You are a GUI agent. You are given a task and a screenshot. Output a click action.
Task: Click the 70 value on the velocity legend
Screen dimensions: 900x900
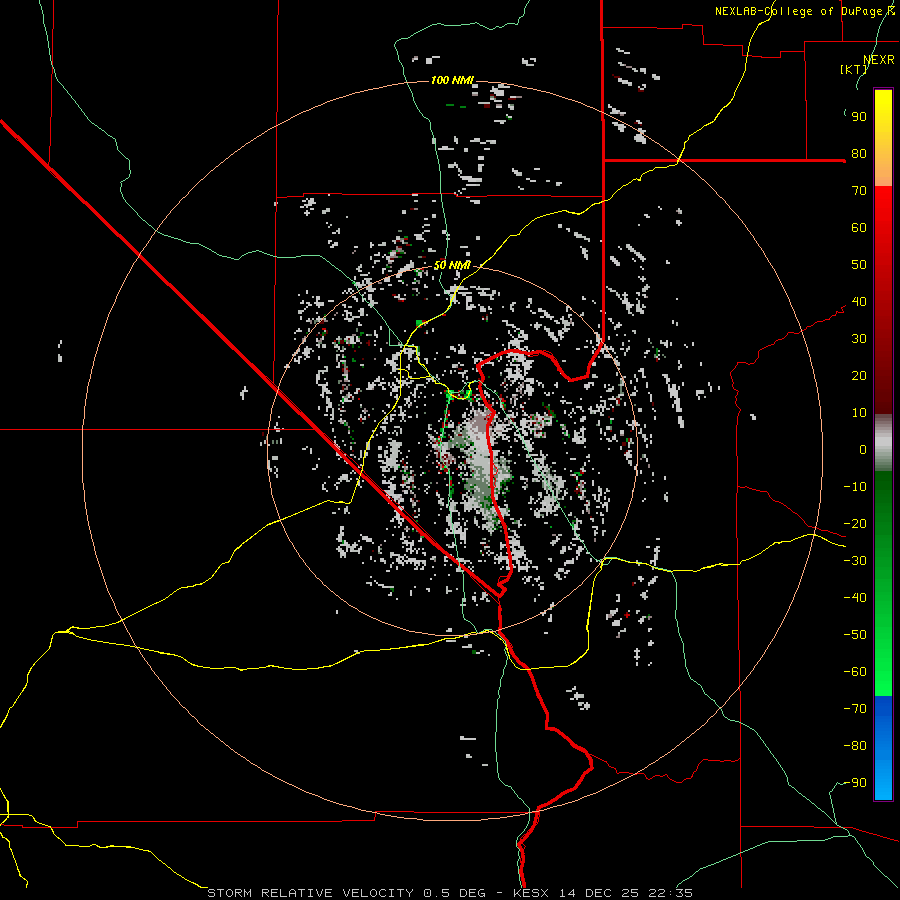859,191
